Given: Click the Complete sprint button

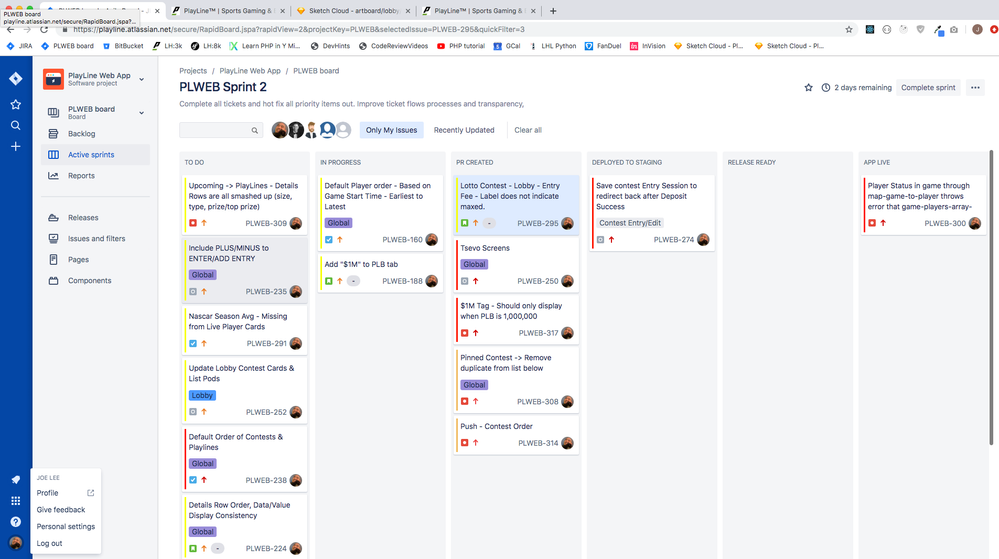Looking at the screenshot, I should click(928, 88).
